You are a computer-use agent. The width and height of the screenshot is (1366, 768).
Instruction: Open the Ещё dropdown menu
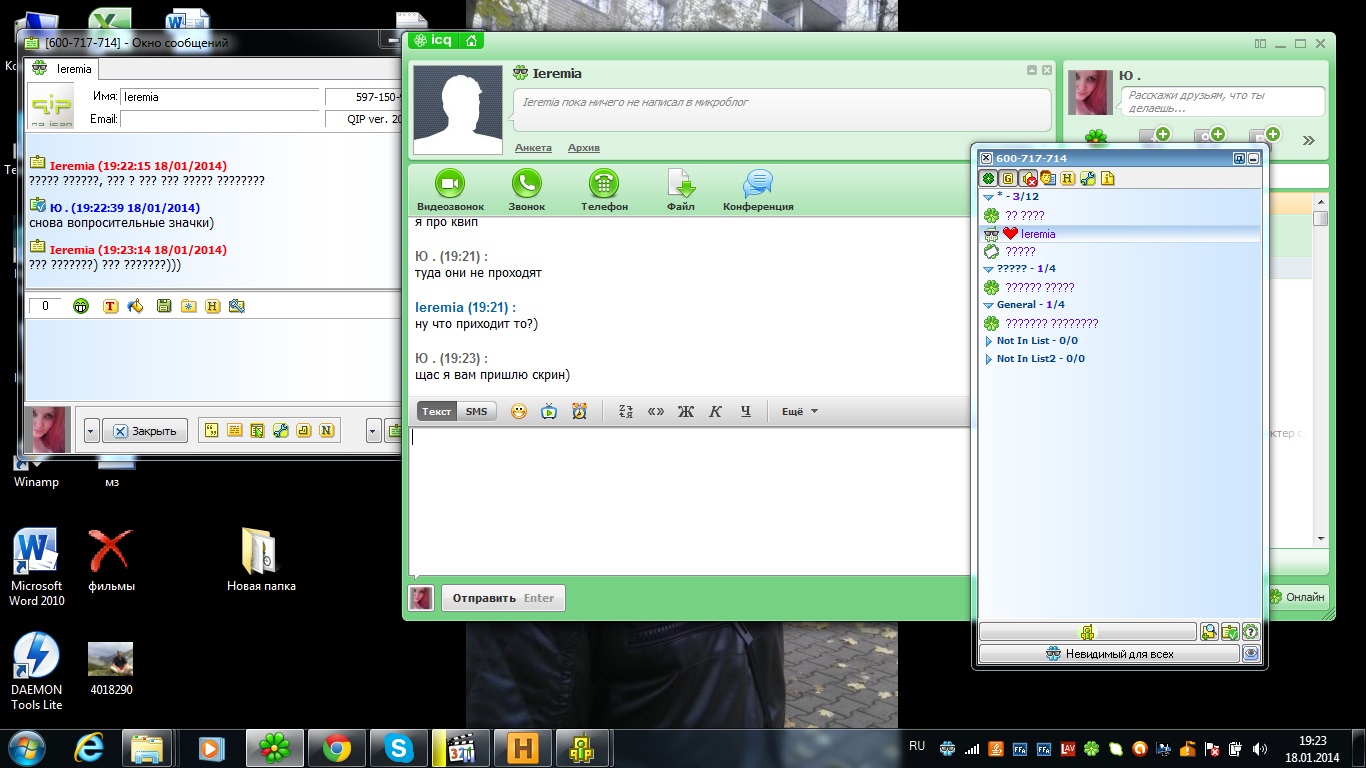(x=799, y=411)
